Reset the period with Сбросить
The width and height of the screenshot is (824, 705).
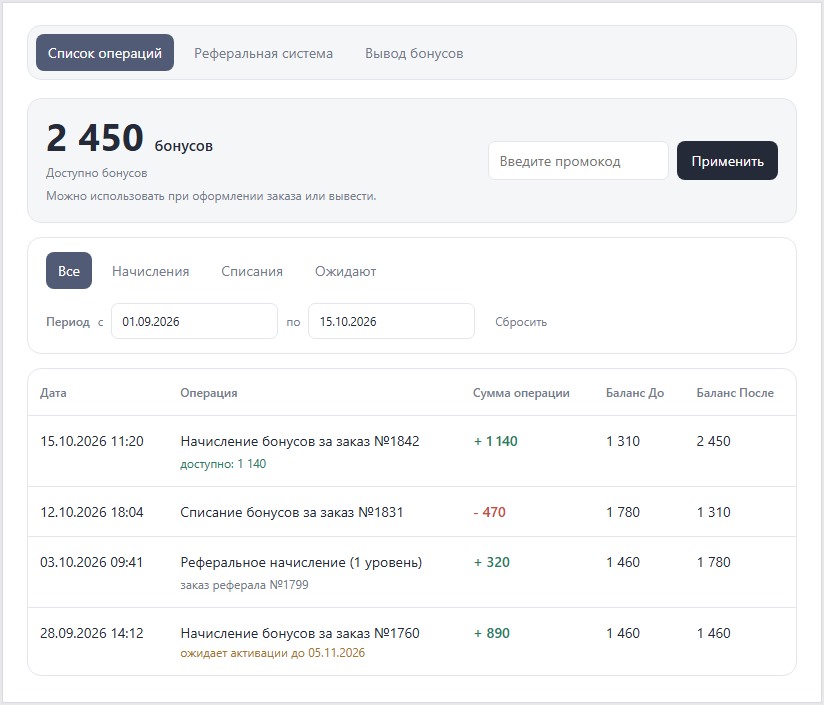pos(521,322)
